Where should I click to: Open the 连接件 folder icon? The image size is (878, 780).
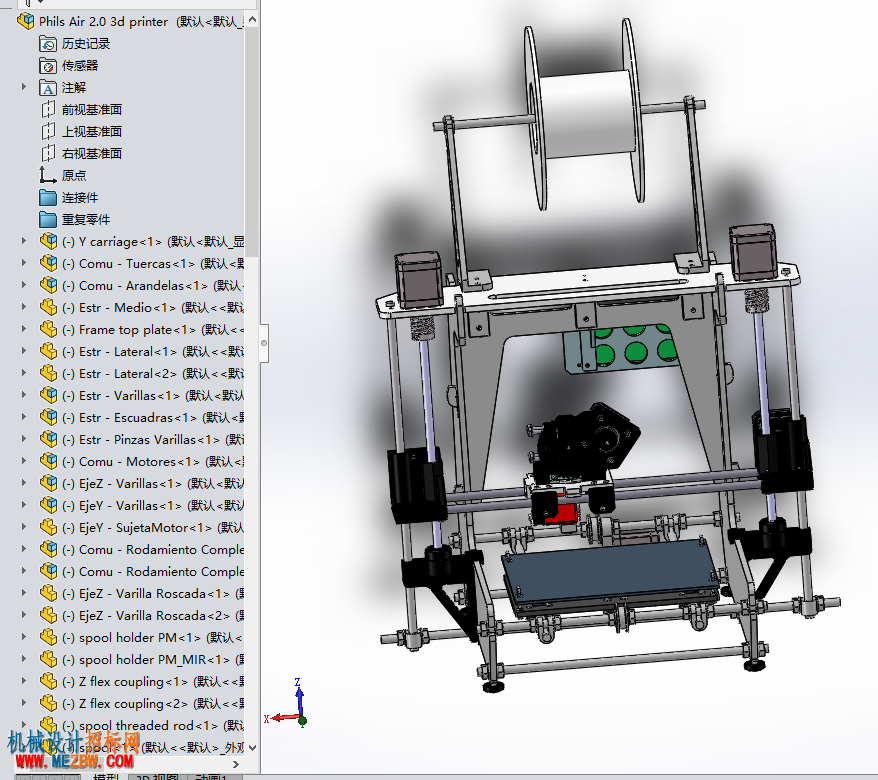48,198
